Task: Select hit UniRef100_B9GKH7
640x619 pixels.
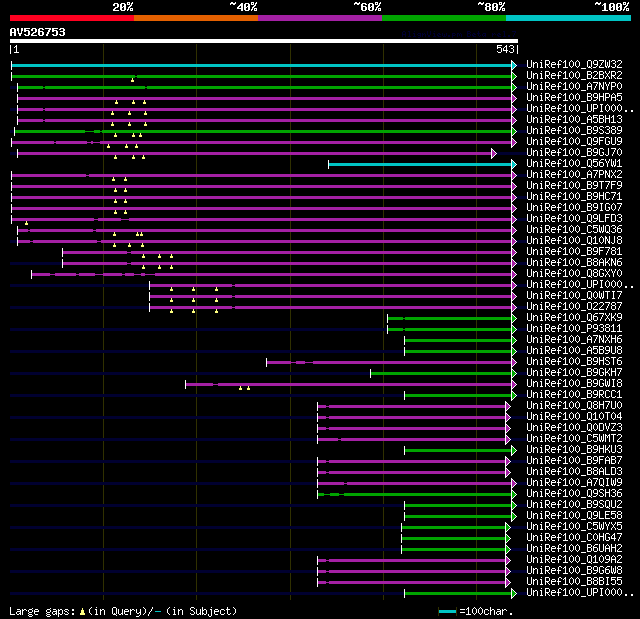Action: click(x=574, y=373)
